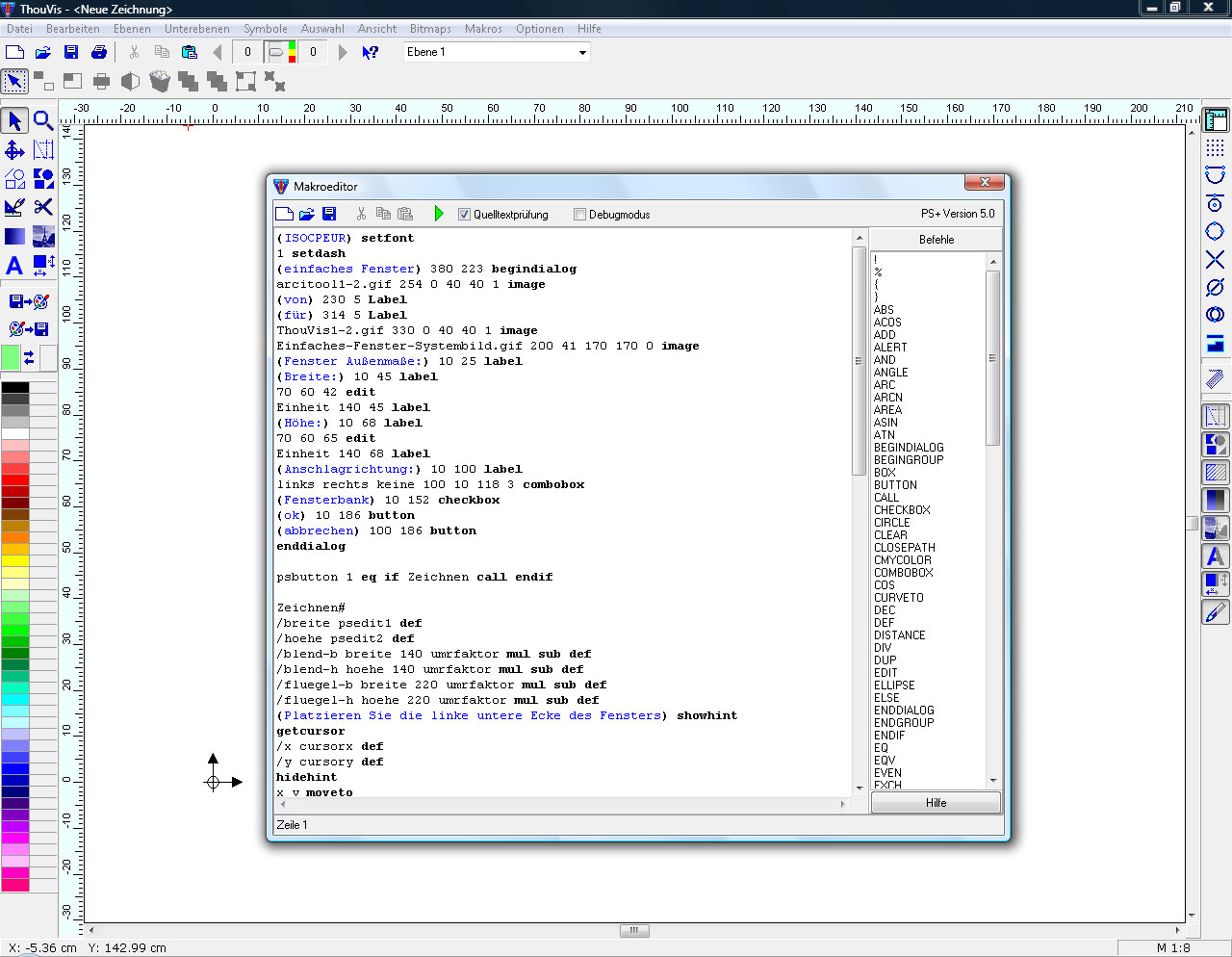Choose the text tool marked with a letter A

(x=14, y=266)
